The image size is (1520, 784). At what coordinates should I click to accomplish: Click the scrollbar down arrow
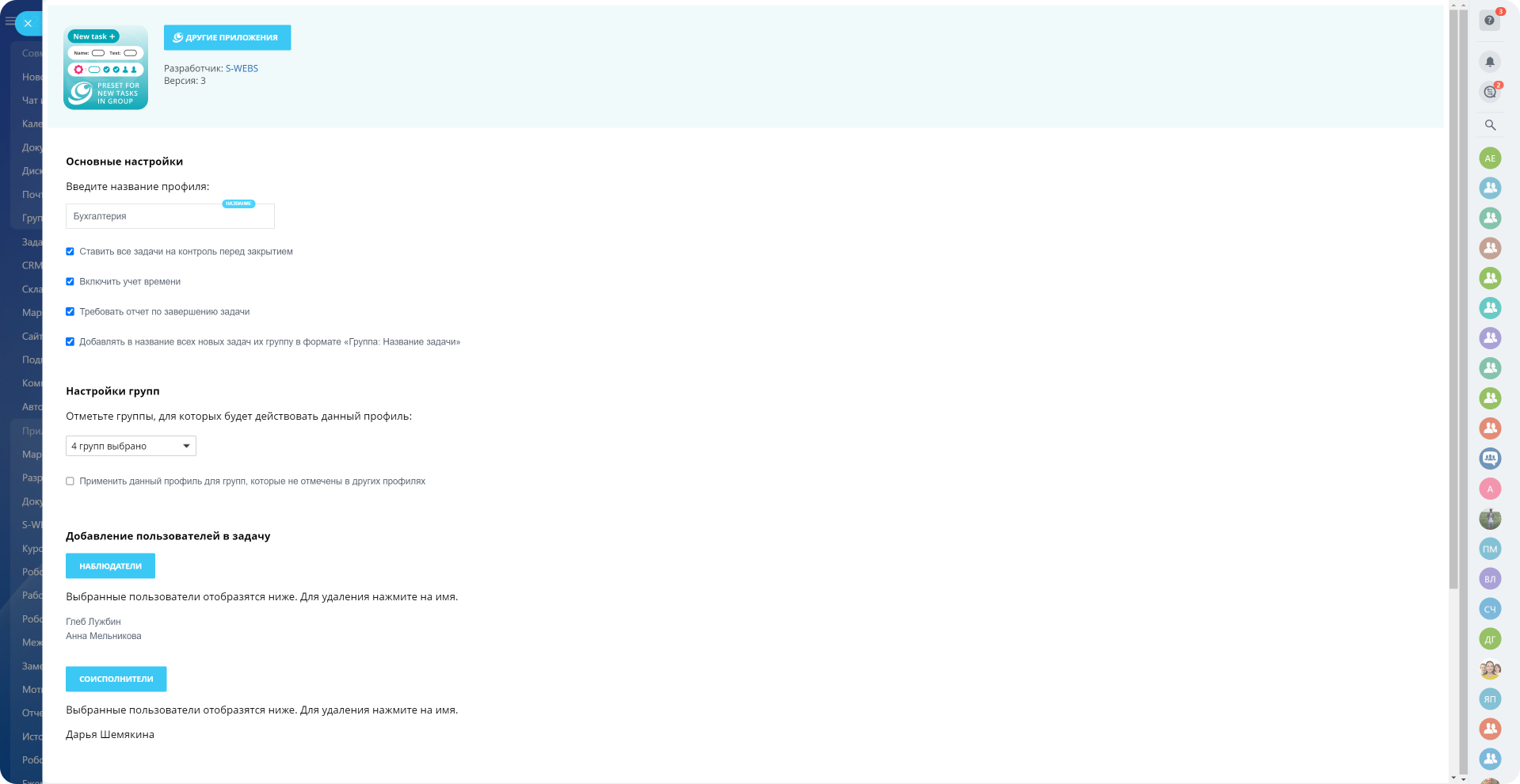coord(1453,778)
